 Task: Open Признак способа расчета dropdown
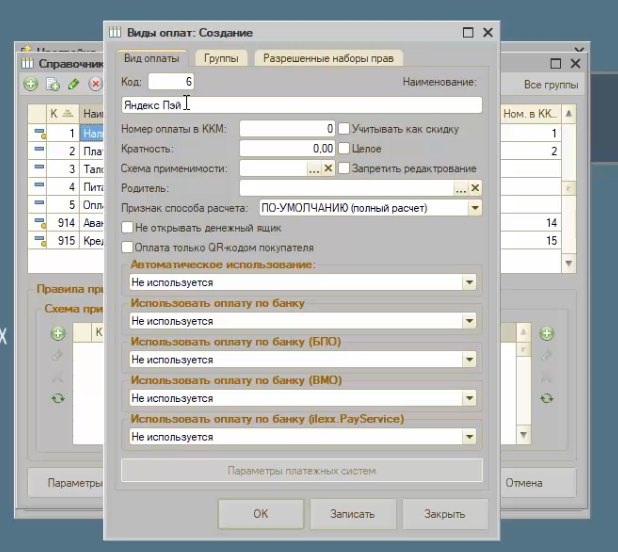point(475,208)
